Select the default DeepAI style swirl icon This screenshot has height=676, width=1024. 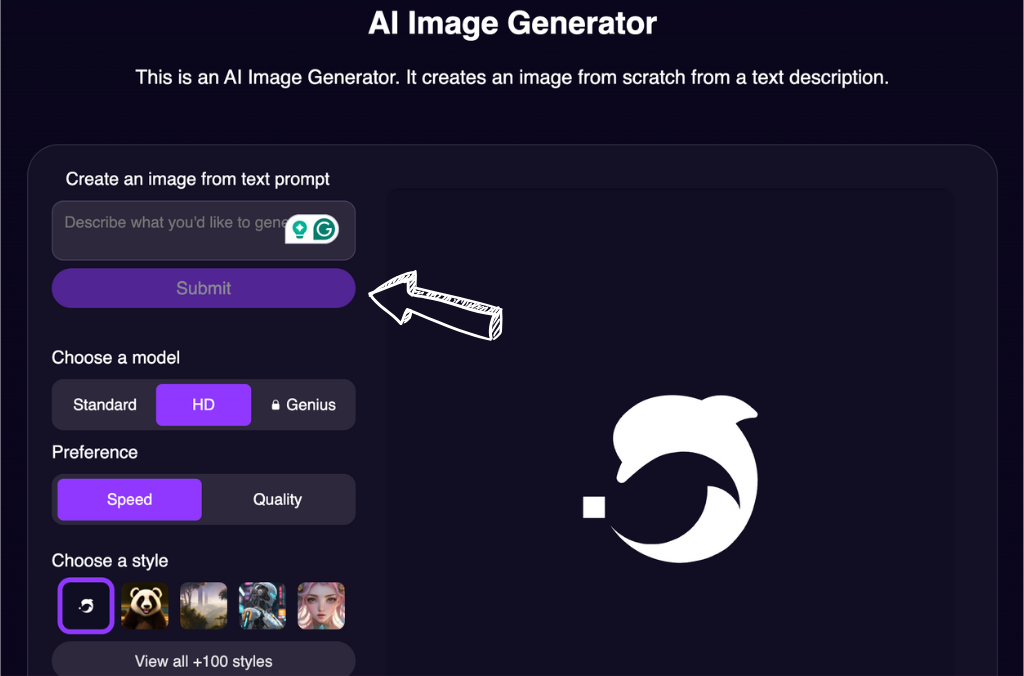pos(85,606)
